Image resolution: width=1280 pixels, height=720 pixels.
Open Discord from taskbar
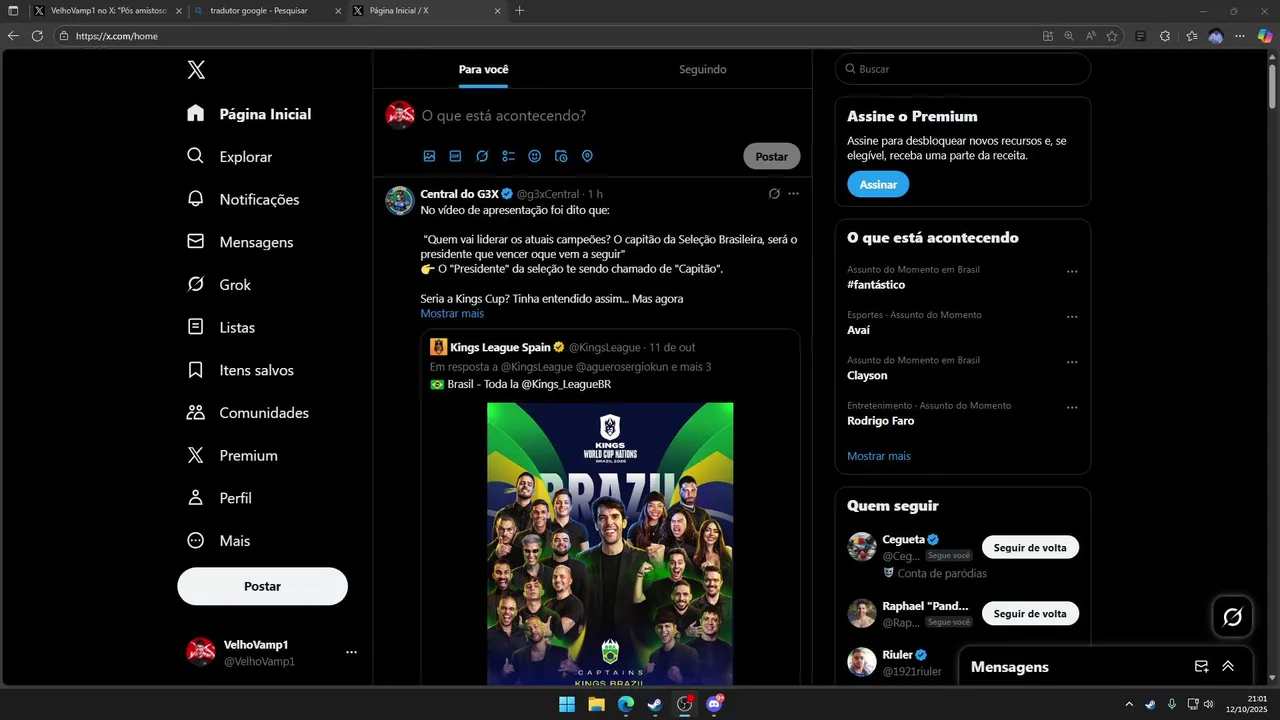[x=714, y=704]
